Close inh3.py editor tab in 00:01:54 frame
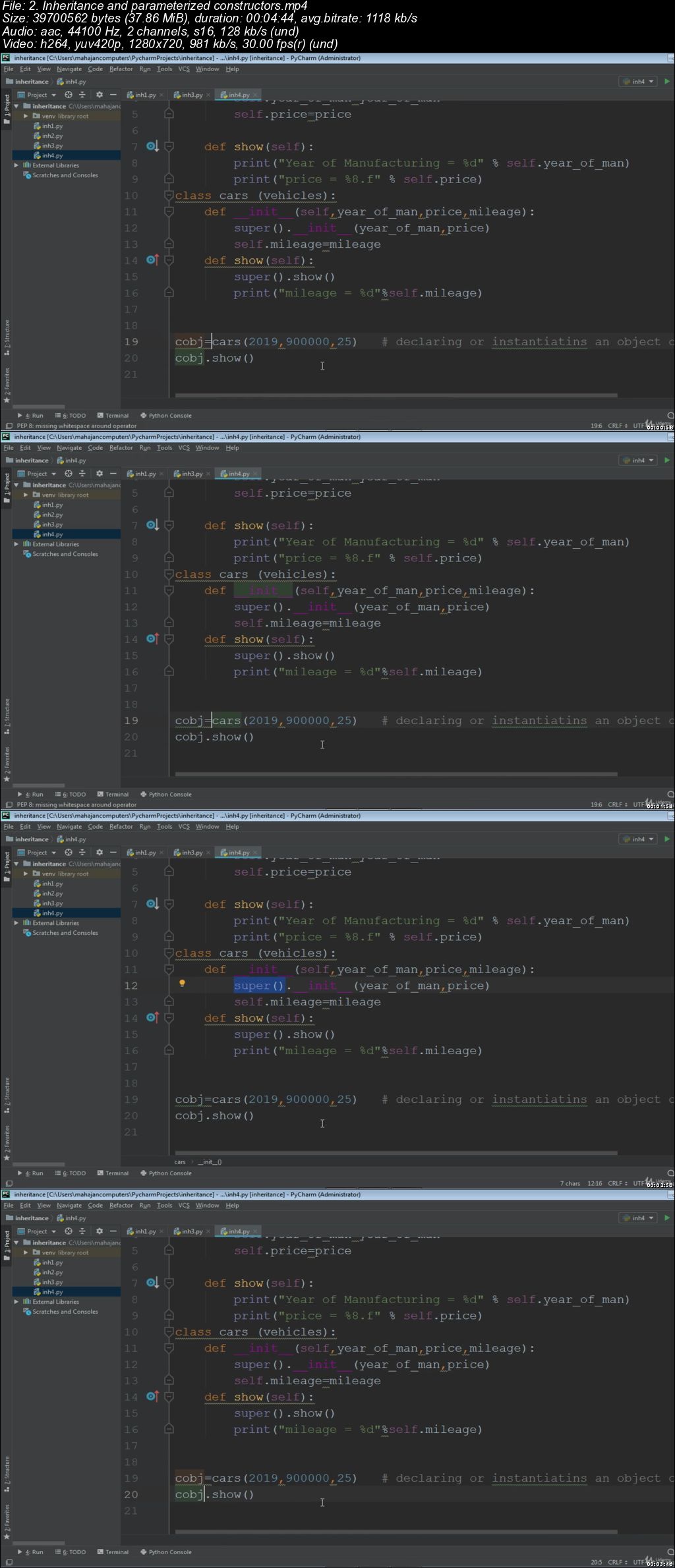The height and width of the screenshot is (1568, 675). (x=208, y=474)
